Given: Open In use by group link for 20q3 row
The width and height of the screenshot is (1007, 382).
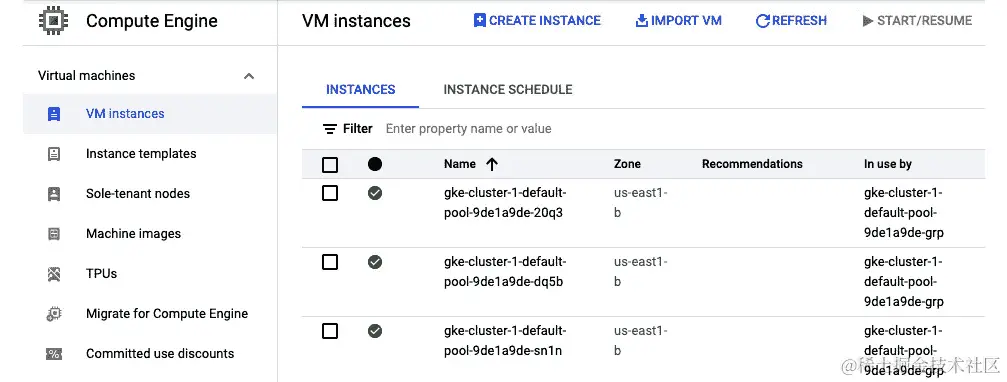Looking at the screenshot, I should point(904,213).
